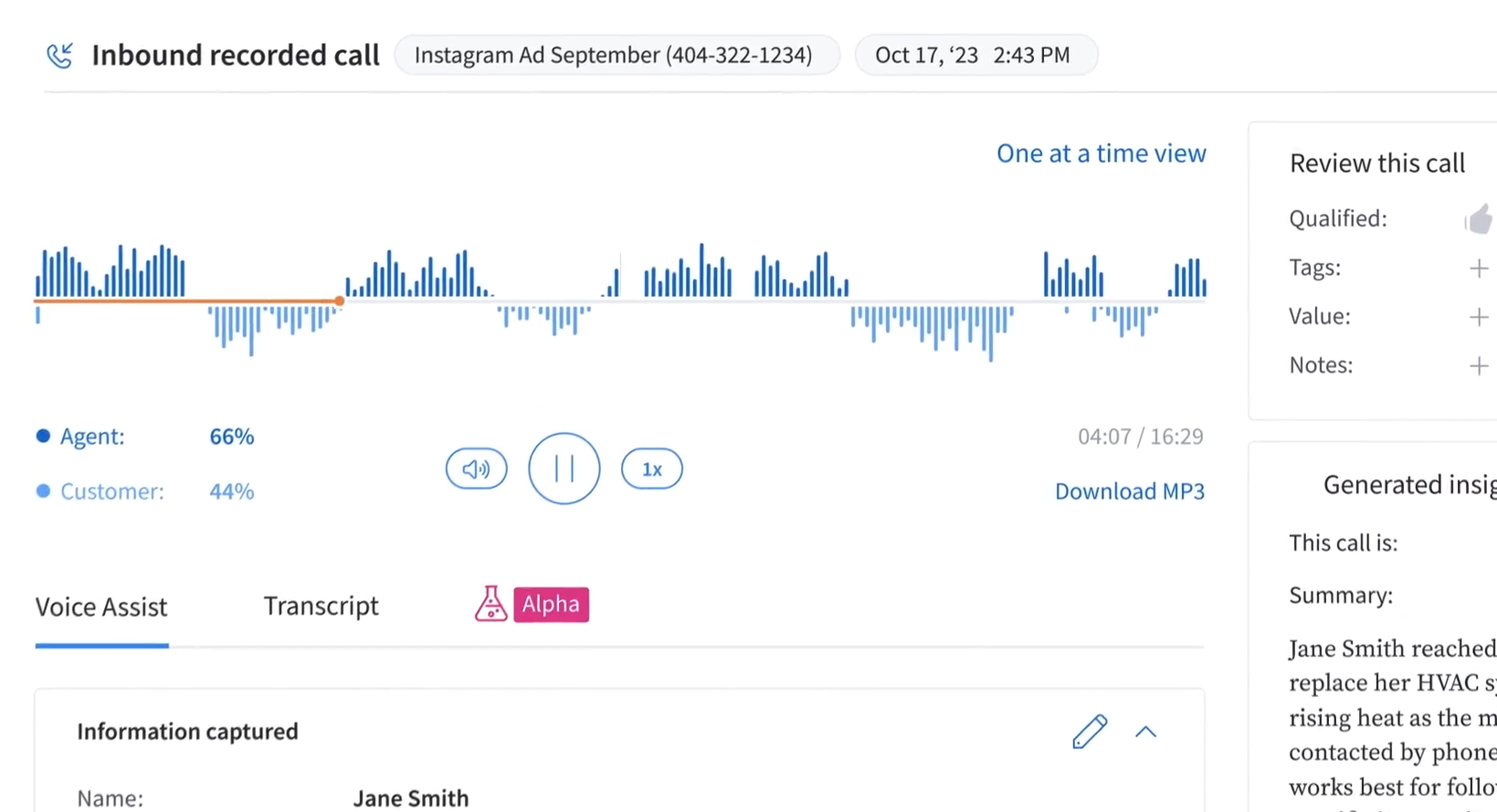Viewport: 1497px width, 812px height.
Task: Click the Oct 17 call date pill
Action: coord(975,55)
